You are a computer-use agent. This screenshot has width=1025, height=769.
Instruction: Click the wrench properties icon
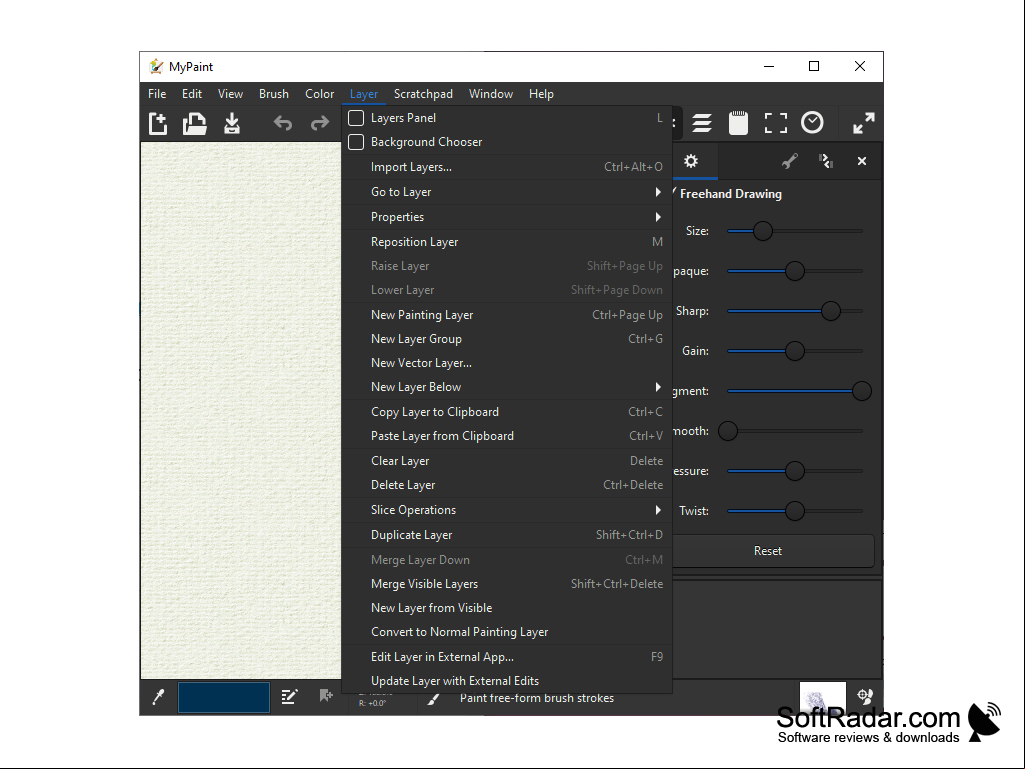click(790, 161)
